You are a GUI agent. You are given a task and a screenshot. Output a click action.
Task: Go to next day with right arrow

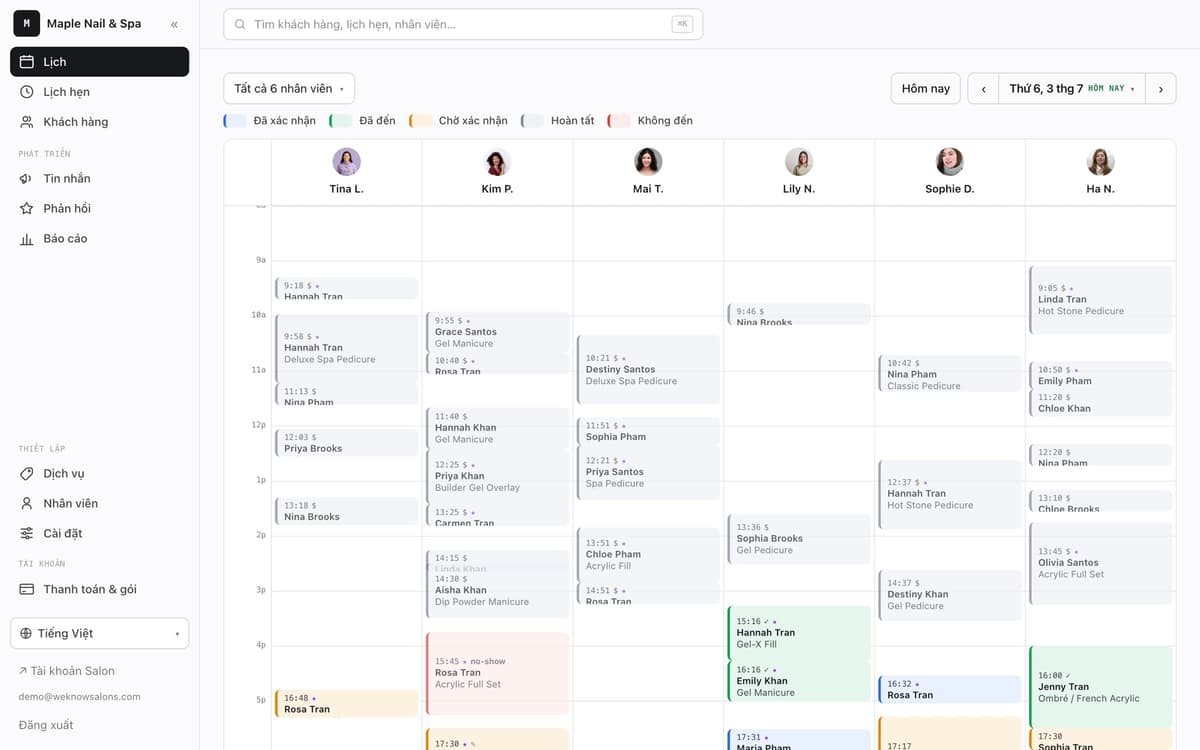tap(1160, 89)
